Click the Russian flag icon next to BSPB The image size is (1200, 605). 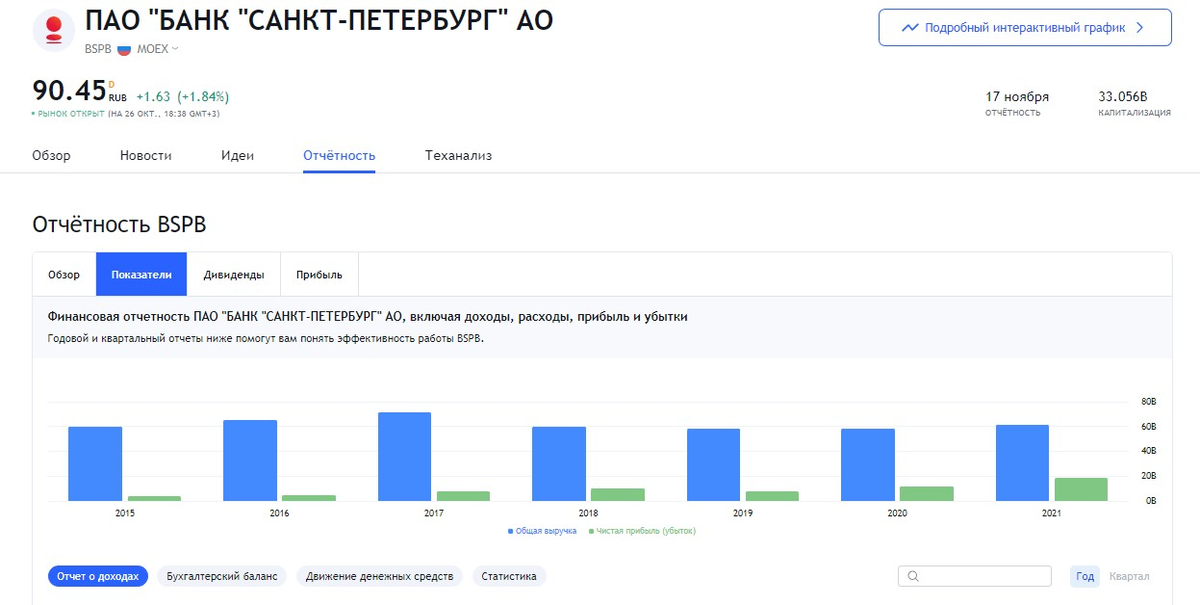pos(124,48)
